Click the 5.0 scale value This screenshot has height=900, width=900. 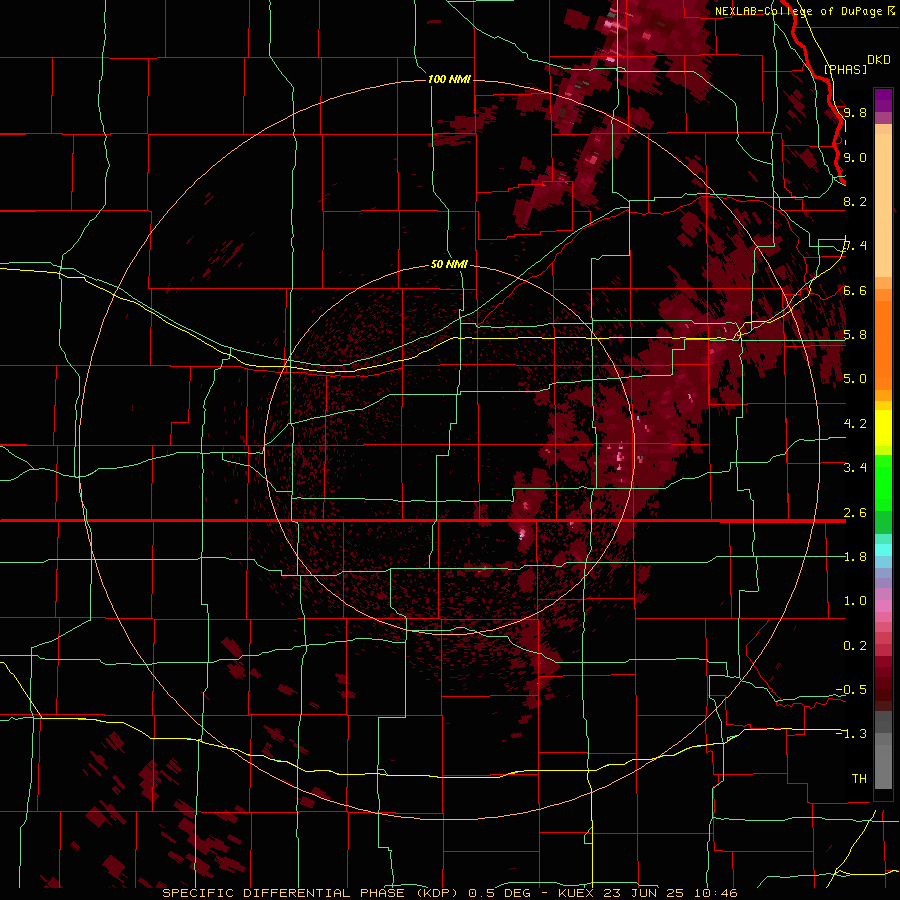coord(855,379)
